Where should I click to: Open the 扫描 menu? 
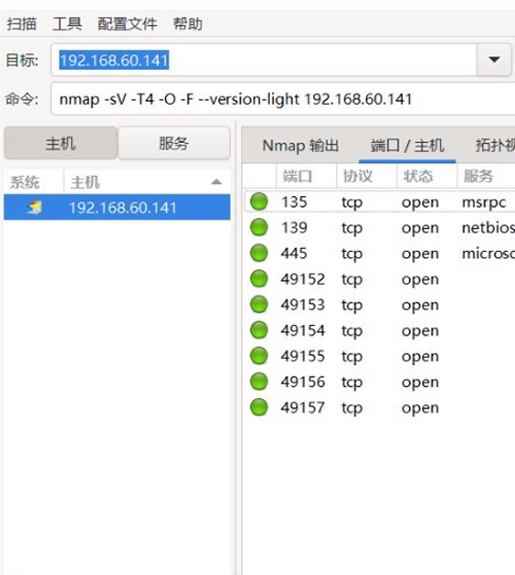coord(22,24)
